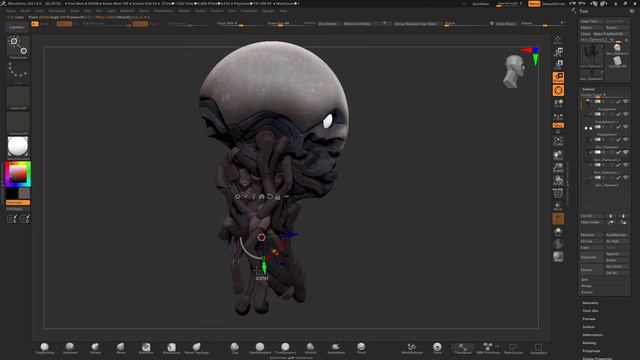Screen dimensions: 640x360
Task: Expand the Polygroups section
Action: coord(591,351)
